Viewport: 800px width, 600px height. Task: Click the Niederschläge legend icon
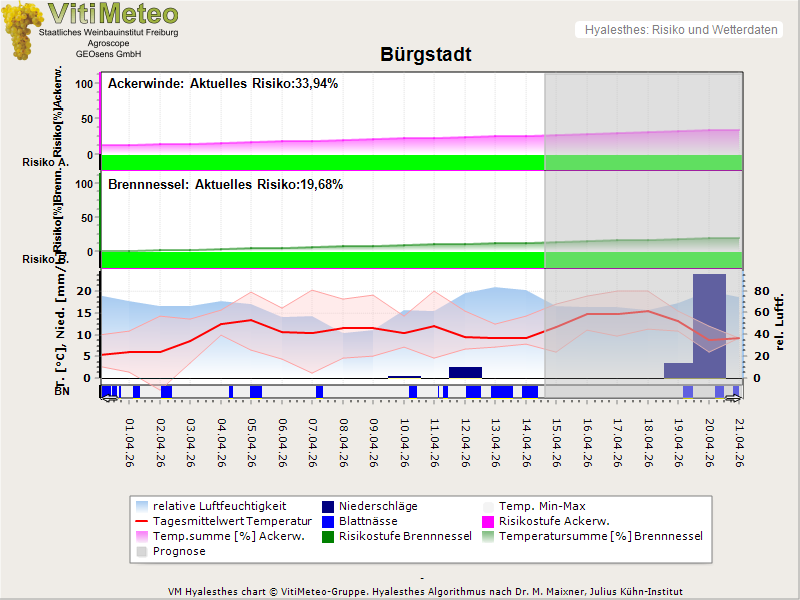328,507
